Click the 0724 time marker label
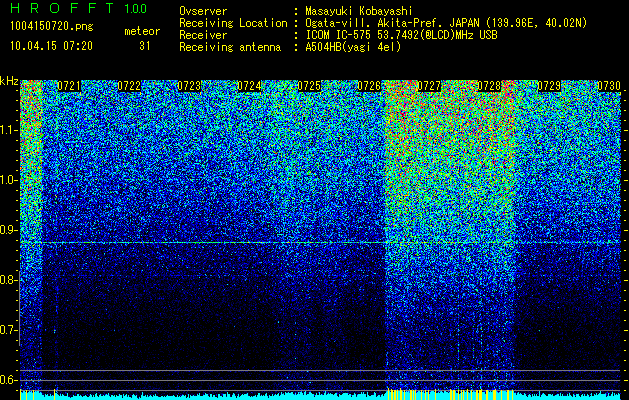 249,86
